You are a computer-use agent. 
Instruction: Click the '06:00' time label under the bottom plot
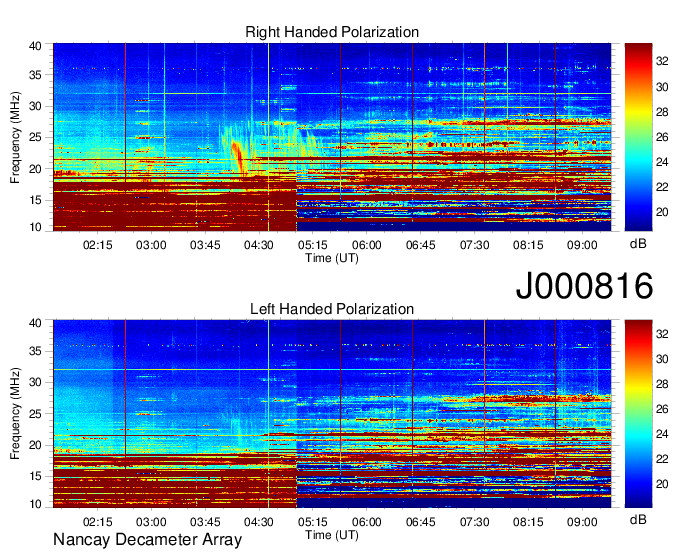(x=367, y=522)
